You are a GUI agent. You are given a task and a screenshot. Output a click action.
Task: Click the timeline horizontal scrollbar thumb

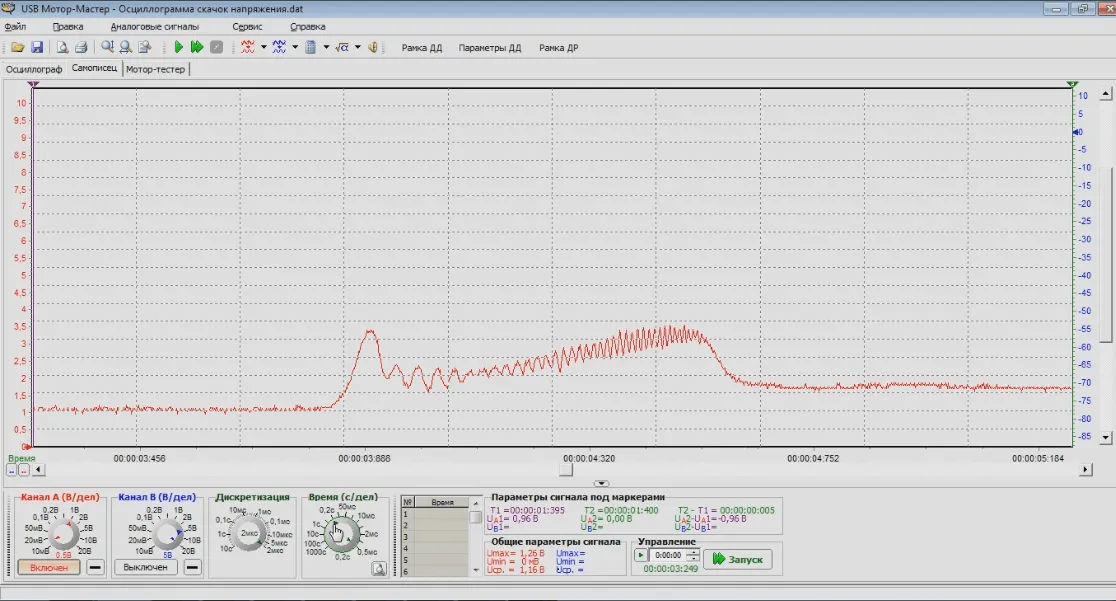[x=566, y=470]
